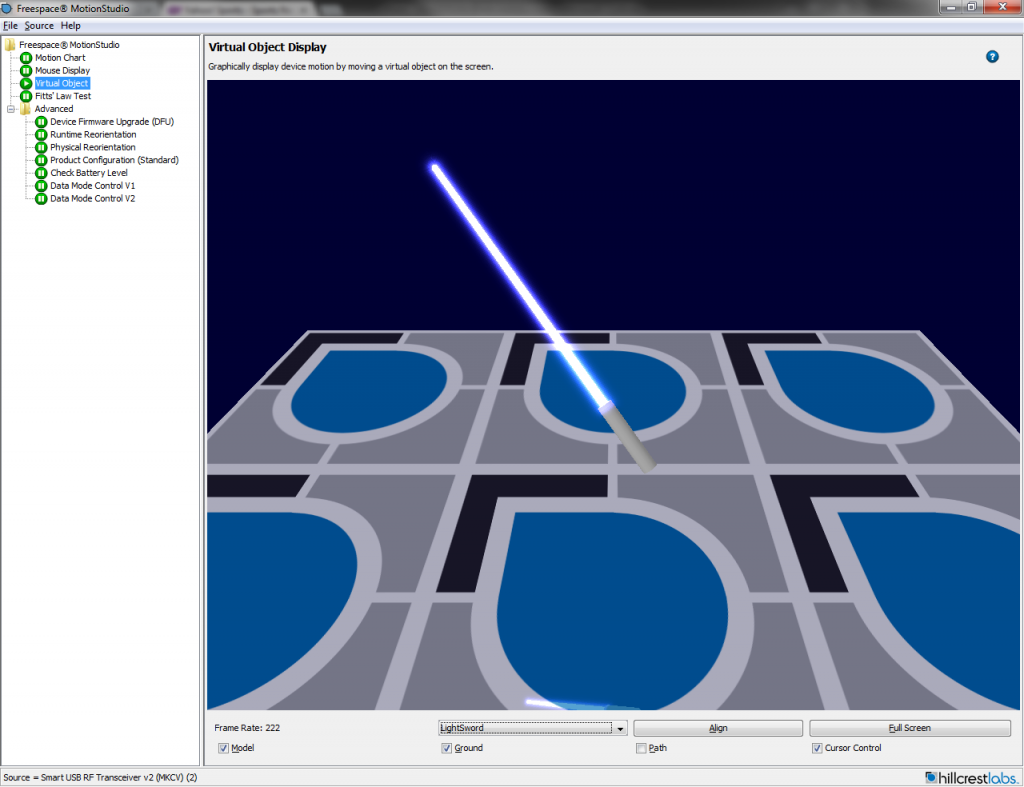Click the Data Mode Control V2 icon
The image size is (1024, 787).
pyautogui.click(x=41, y=199)
